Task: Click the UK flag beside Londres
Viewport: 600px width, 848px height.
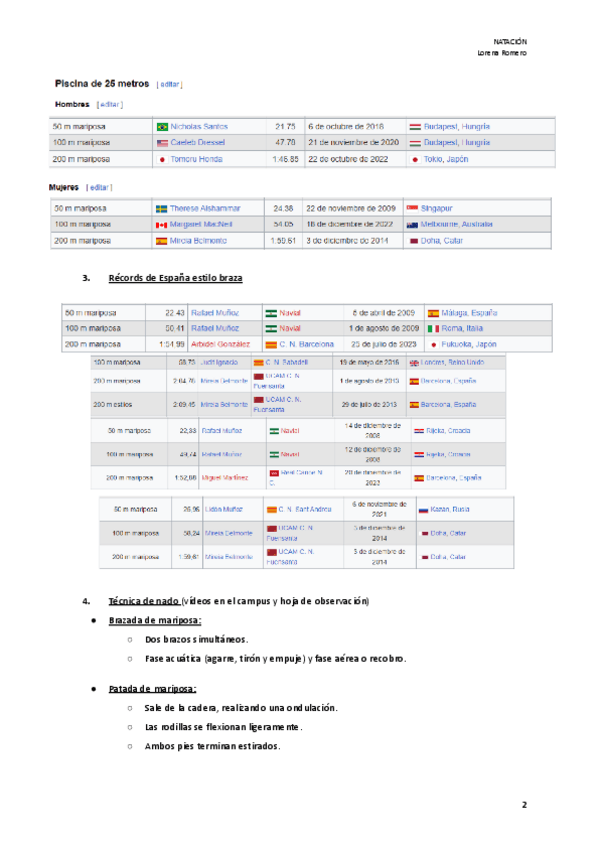Action: pos(414,362)
